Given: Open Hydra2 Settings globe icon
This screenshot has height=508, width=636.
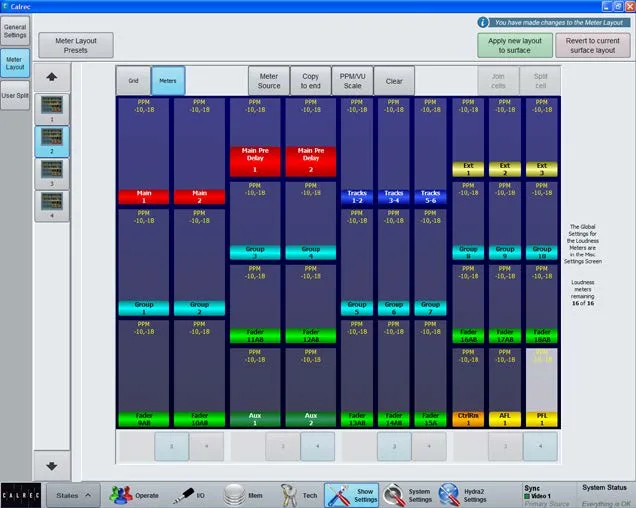Looking at the screenshot, I should click(x=463, y=495).
